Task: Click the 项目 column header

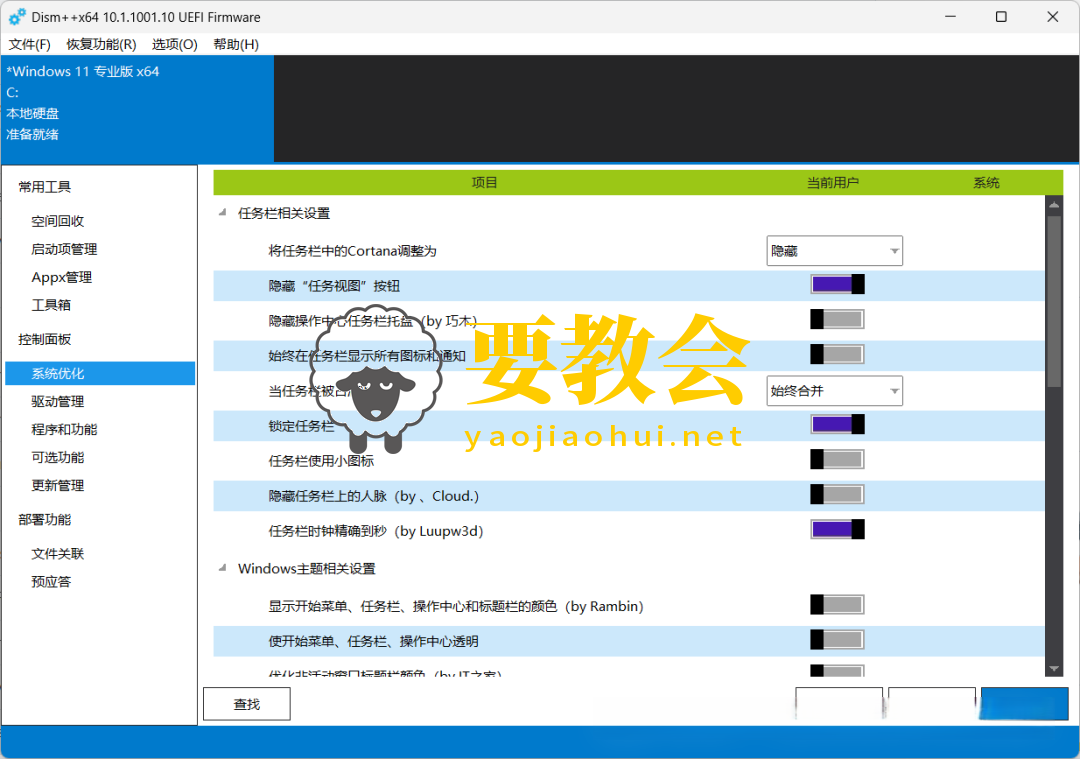Action: tap(484, 183)
